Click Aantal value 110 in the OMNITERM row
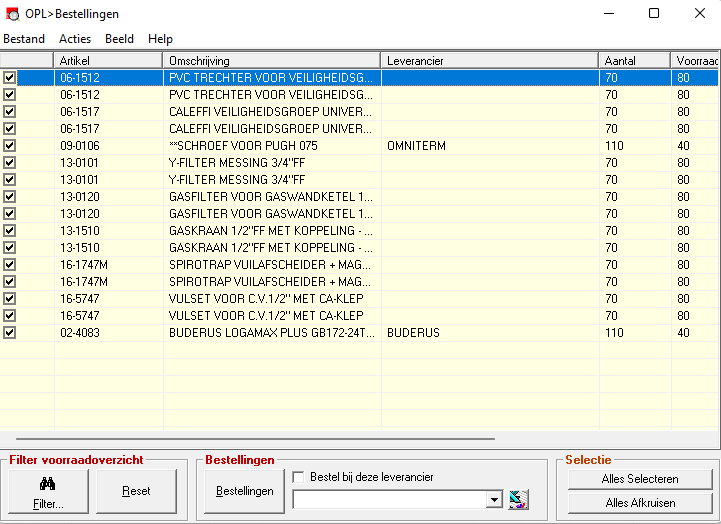This screenshot has width=721, height=524. click(x=614, y=146)
